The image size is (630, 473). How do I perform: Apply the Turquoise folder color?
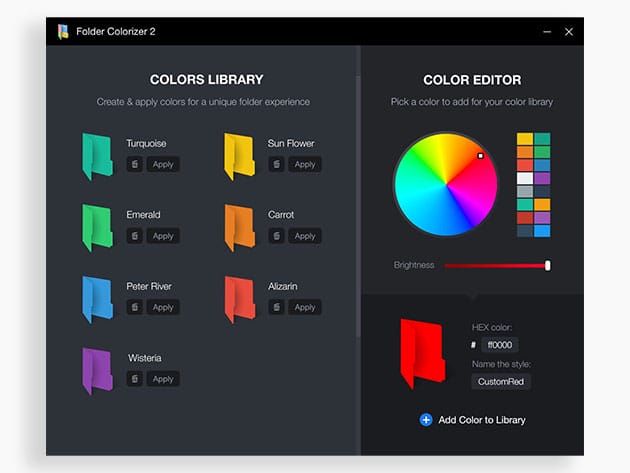coord(163,164)
